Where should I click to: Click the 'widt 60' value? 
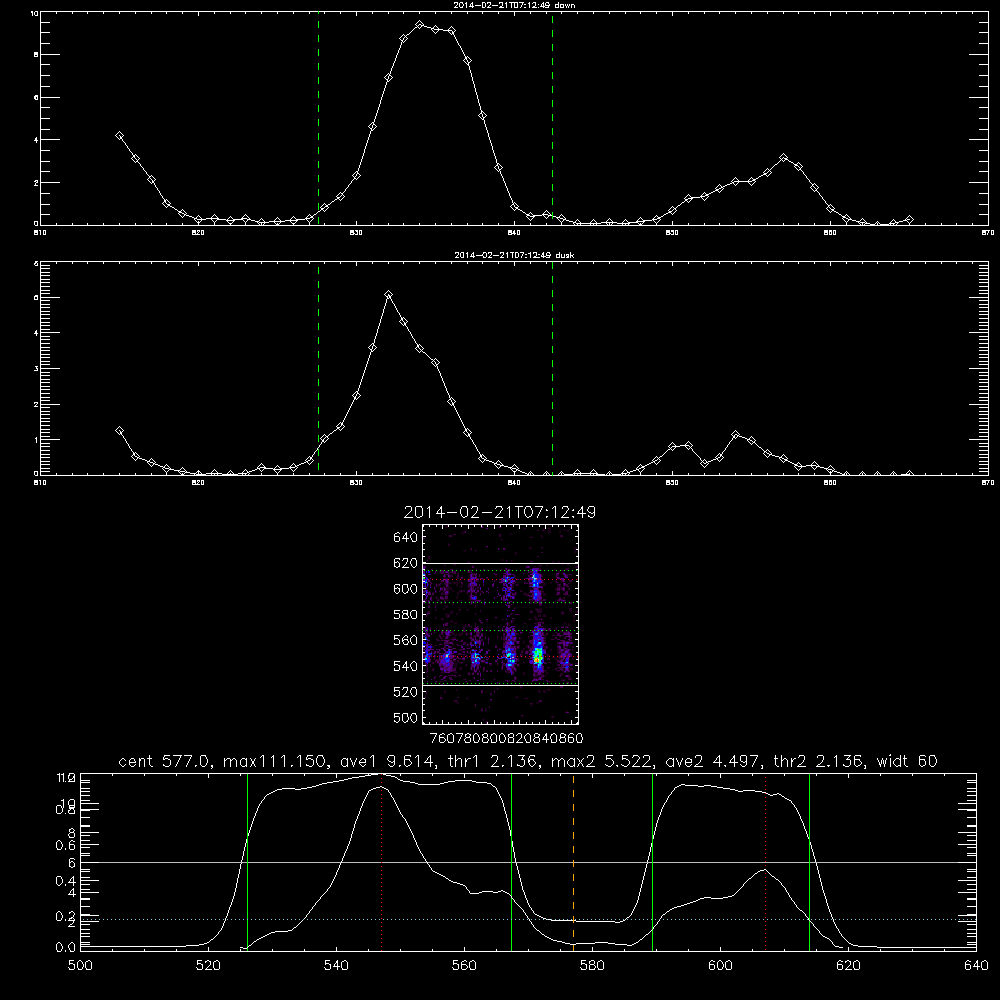point(907,761)
